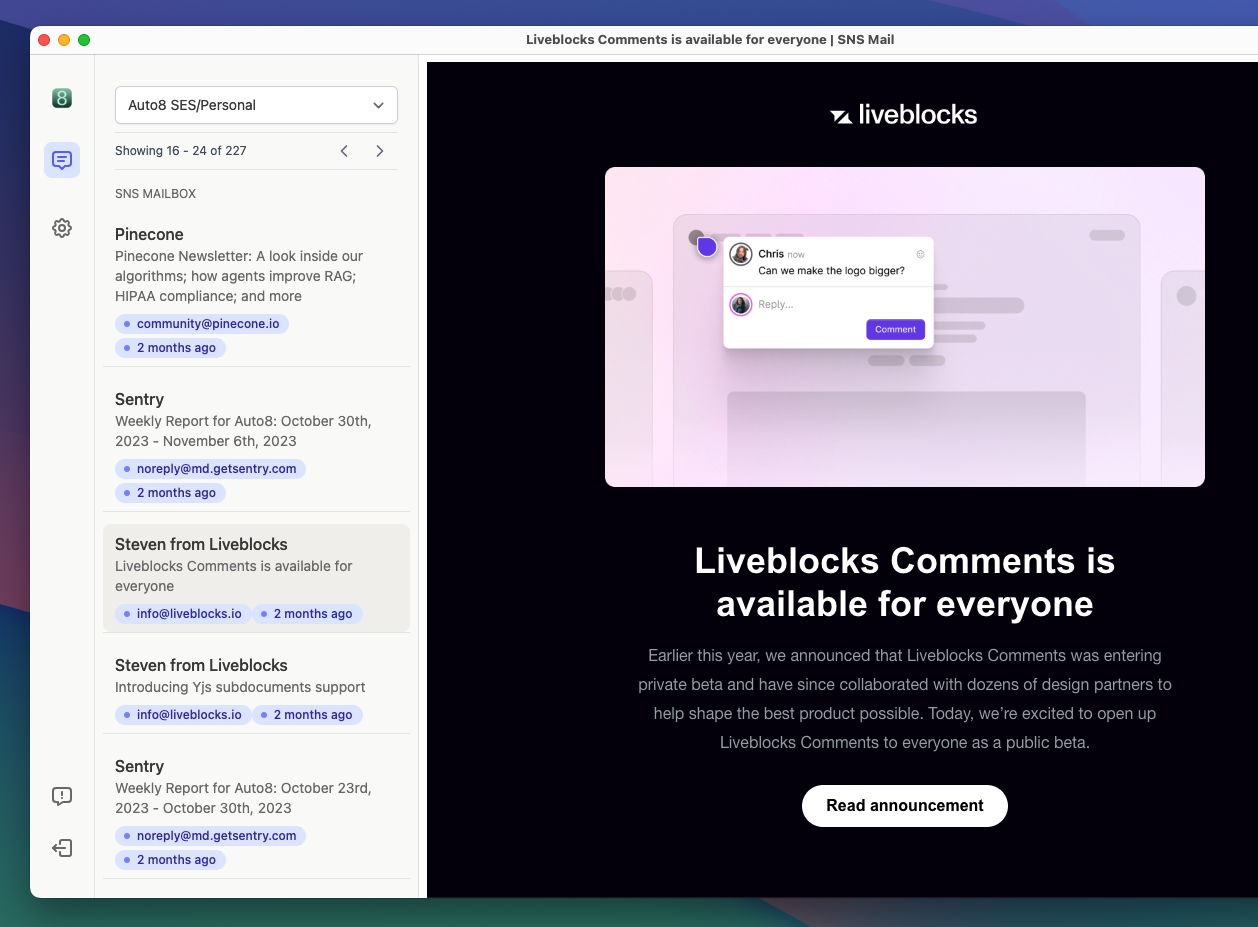Open the green Auto8 app logo icon
The width and height of the screenshot is (1258, 927).
tap(62, 98)
